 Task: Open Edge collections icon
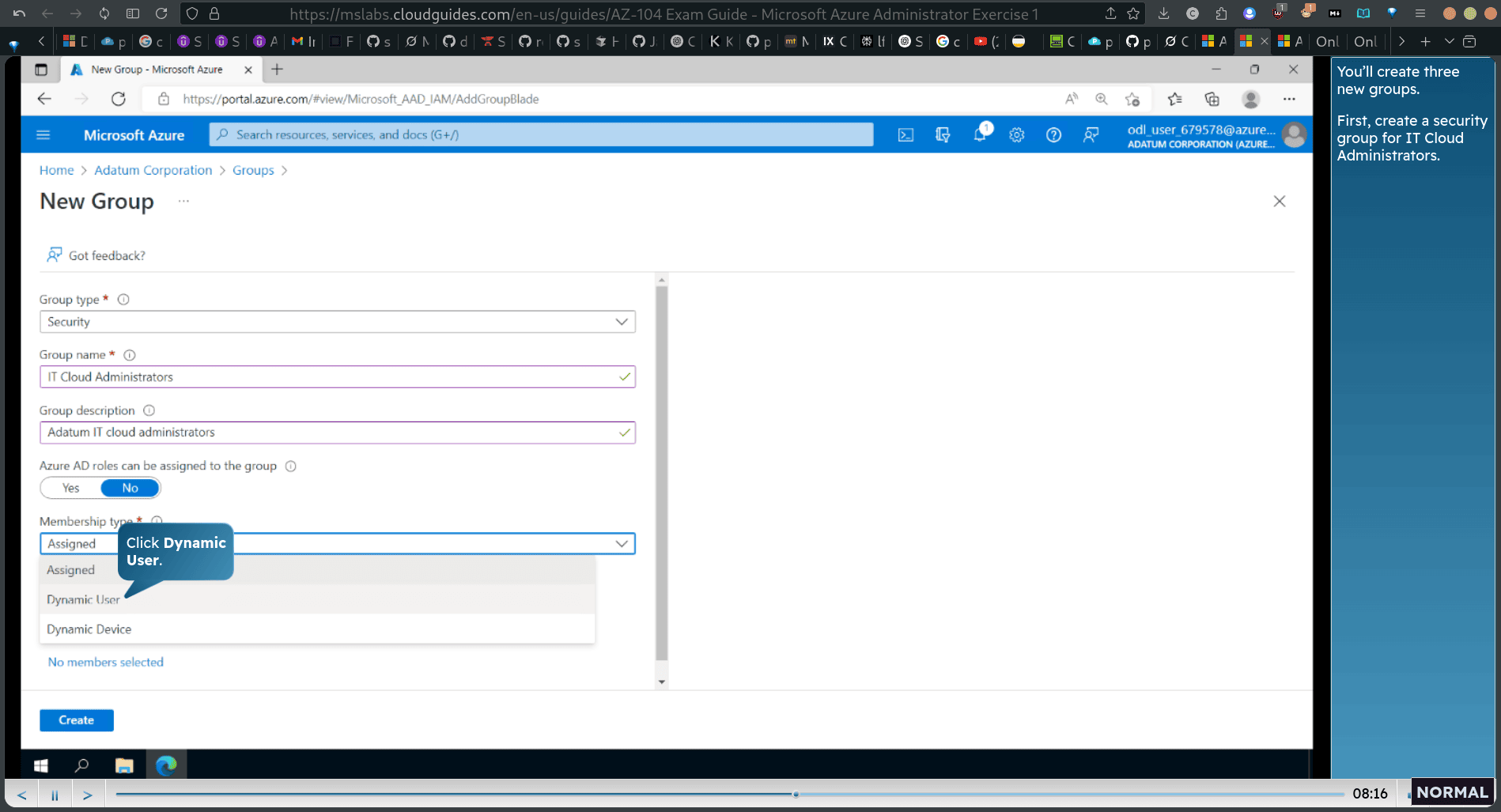1212,99
